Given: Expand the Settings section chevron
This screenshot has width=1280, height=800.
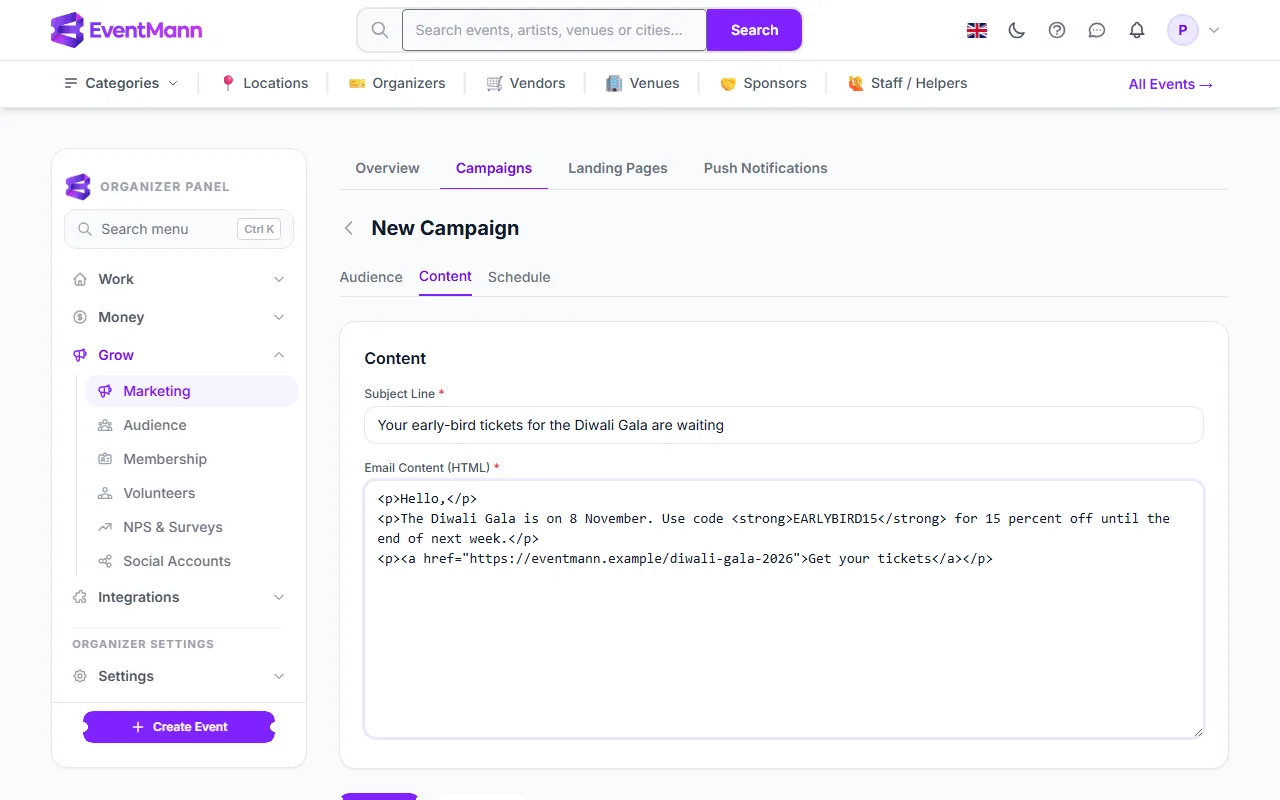Looking at the screenshot, I should point(279,676).
